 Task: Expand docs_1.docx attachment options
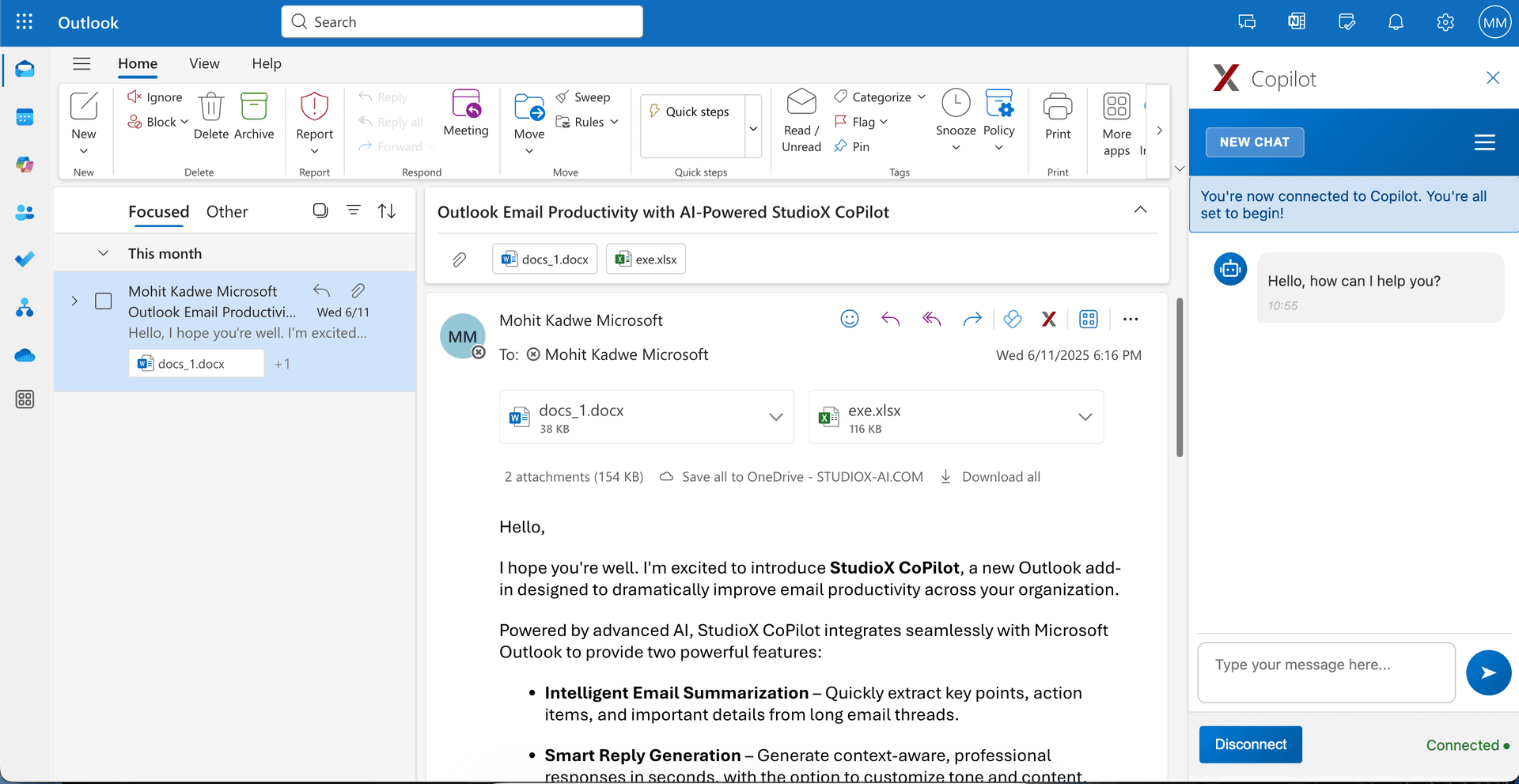(x=775, y=417)
